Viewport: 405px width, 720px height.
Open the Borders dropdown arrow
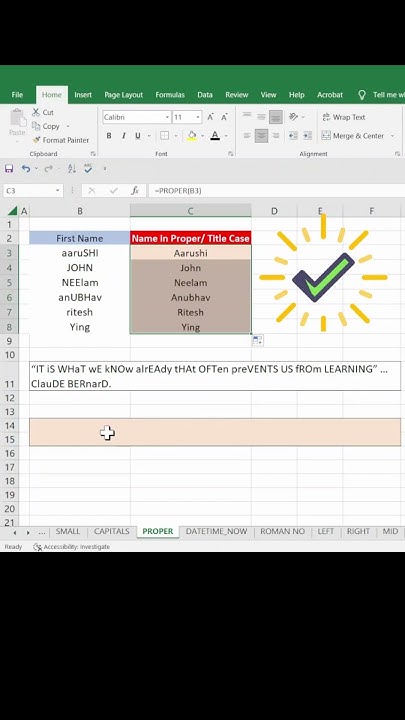(x=175, y=136)
